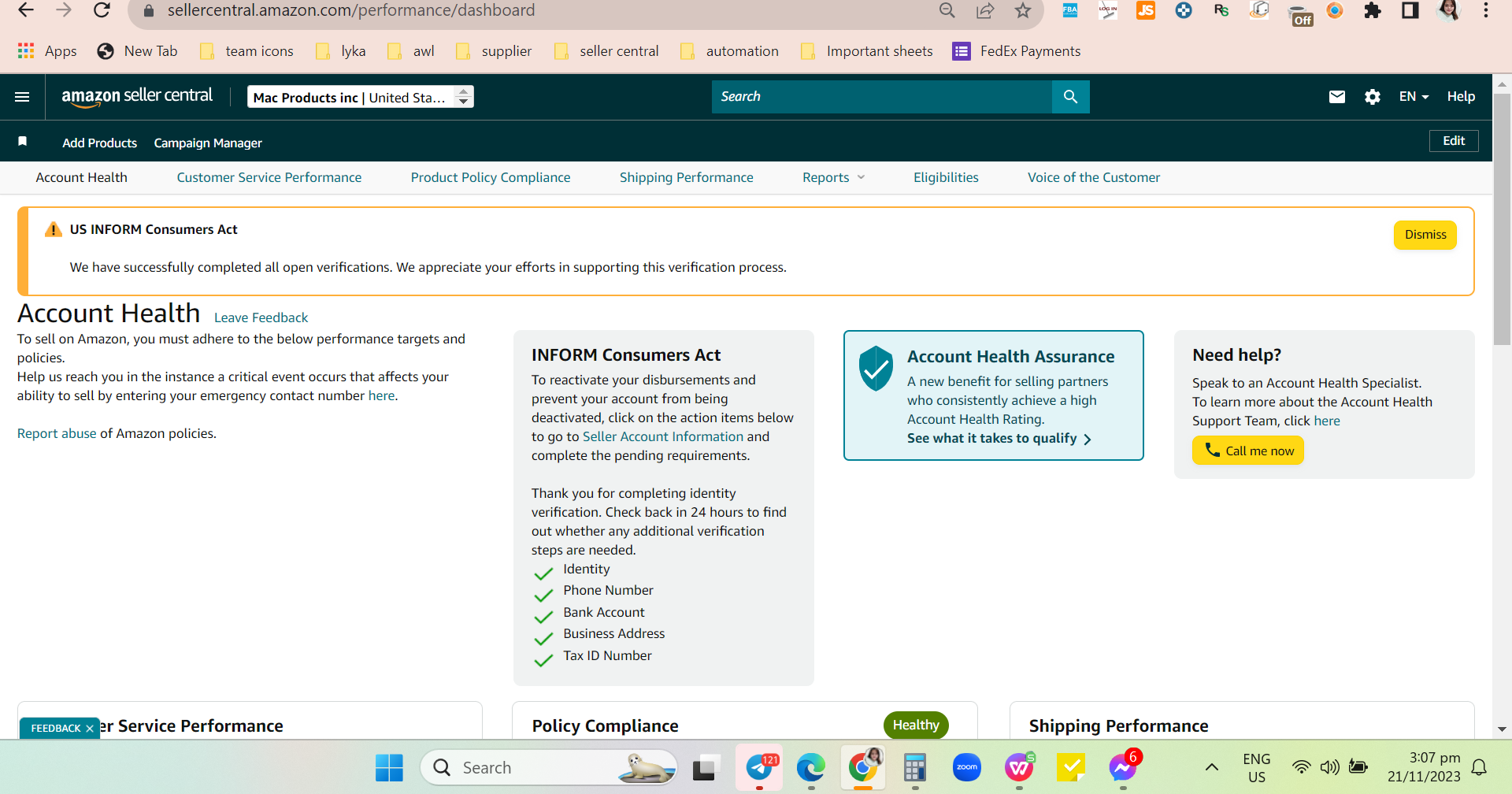Image resolution: width=1512 pixels, height=794 pixels.
Task: Open the yellow Sticky Notes taskbar icon
Action: pos(1071,767)
